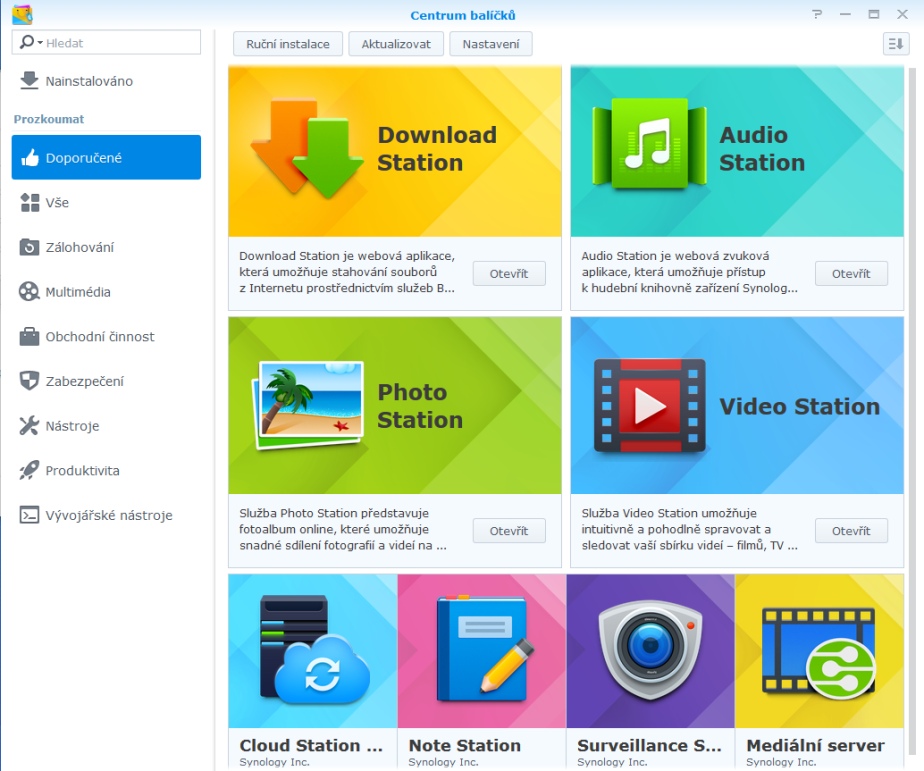
Task: Open the Nainstalováno section
Action: pos(89,81)
